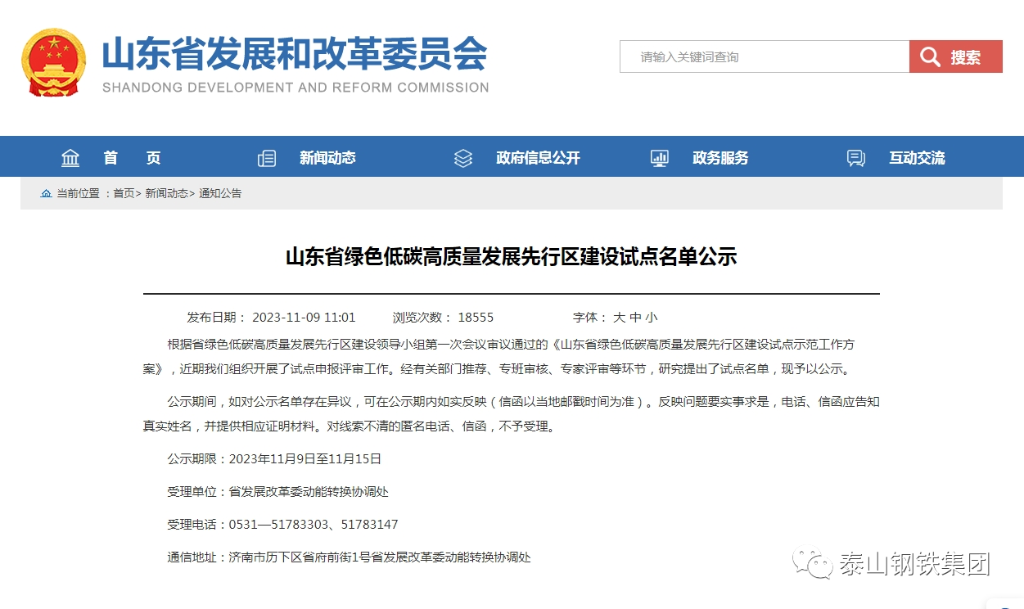This screenshot has height=609, width=1024.
Task: Follow the 通知公告 breadcrumb link
Action: pyautogui.click(x=220, y=193)
